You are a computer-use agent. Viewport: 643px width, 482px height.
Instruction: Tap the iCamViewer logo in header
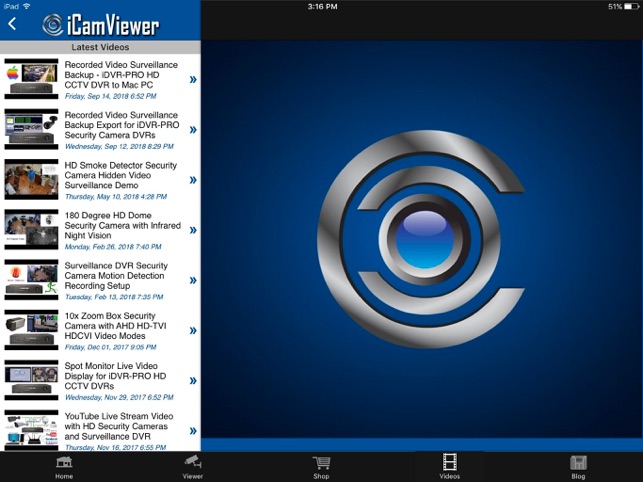coord(100,25)
